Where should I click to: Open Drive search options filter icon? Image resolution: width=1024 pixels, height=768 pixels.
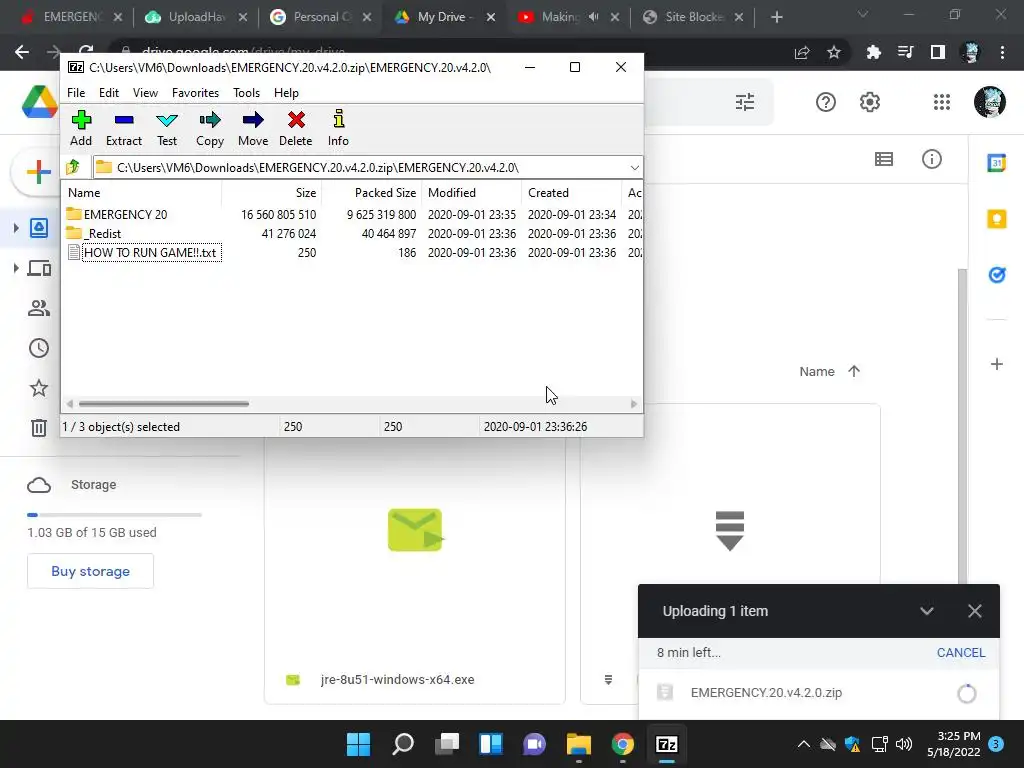[745, 102]
